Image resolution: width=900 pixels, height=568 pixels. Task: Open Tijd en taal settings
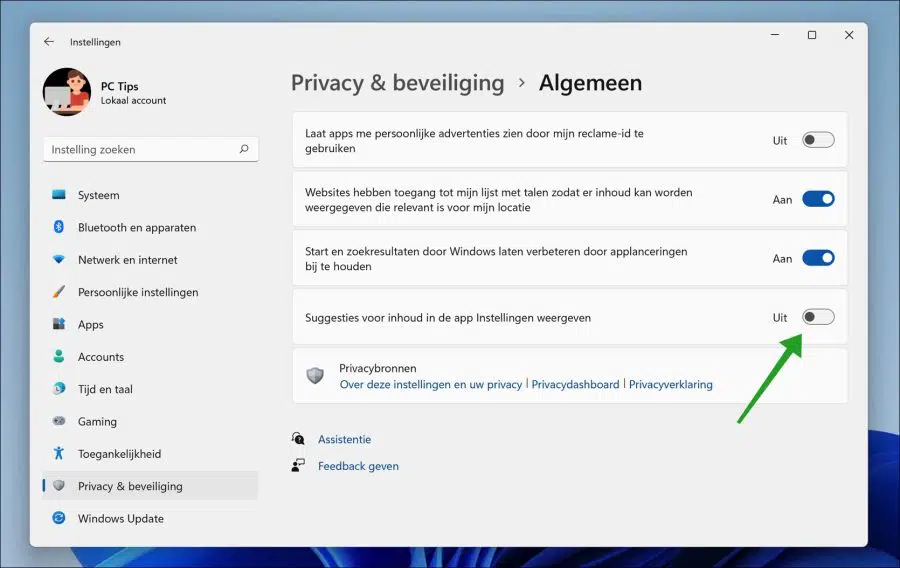pos(105,389)
